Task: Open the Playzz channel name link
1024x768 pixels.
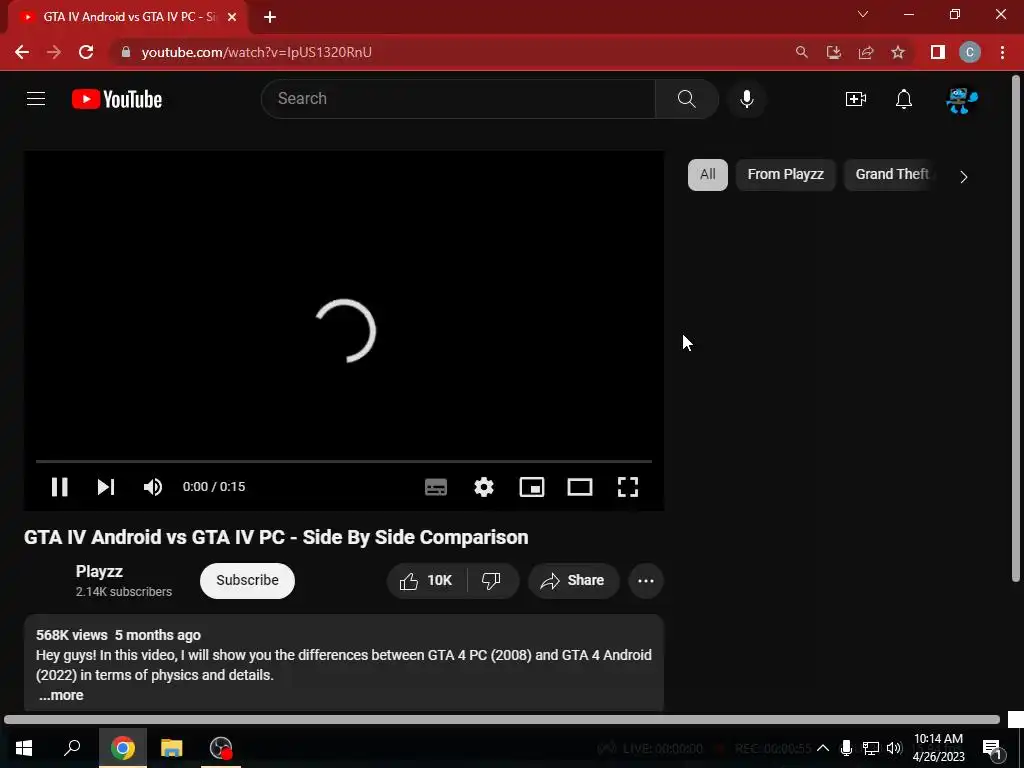Action: click(x=99, y=571)
